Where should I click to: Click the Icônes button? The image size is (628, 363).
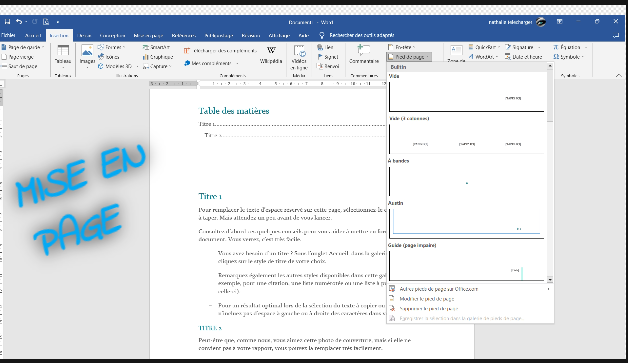109,57
